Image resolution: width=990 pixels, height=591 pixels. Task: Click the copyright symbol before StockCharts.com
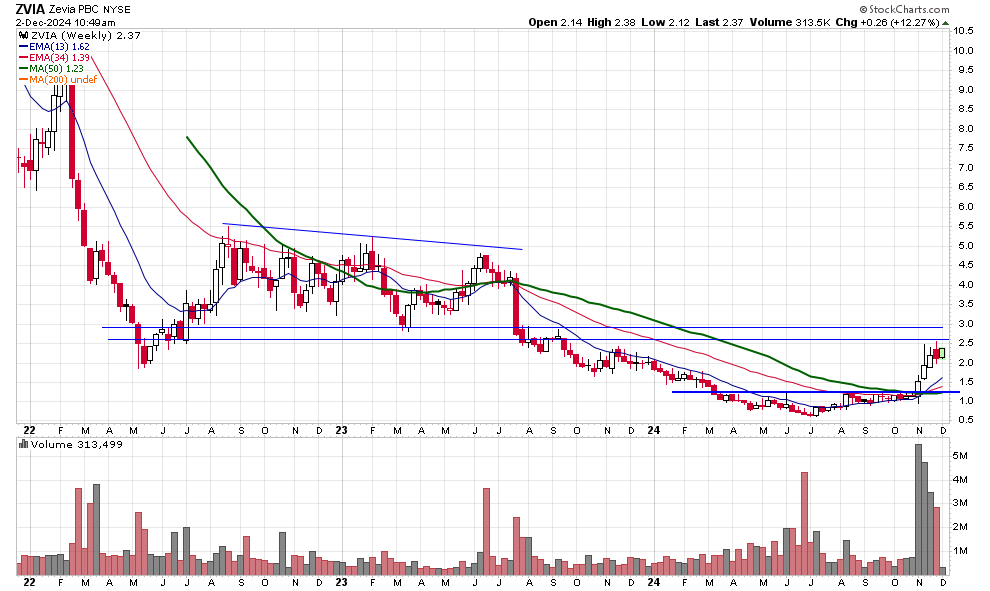[863, 9]
